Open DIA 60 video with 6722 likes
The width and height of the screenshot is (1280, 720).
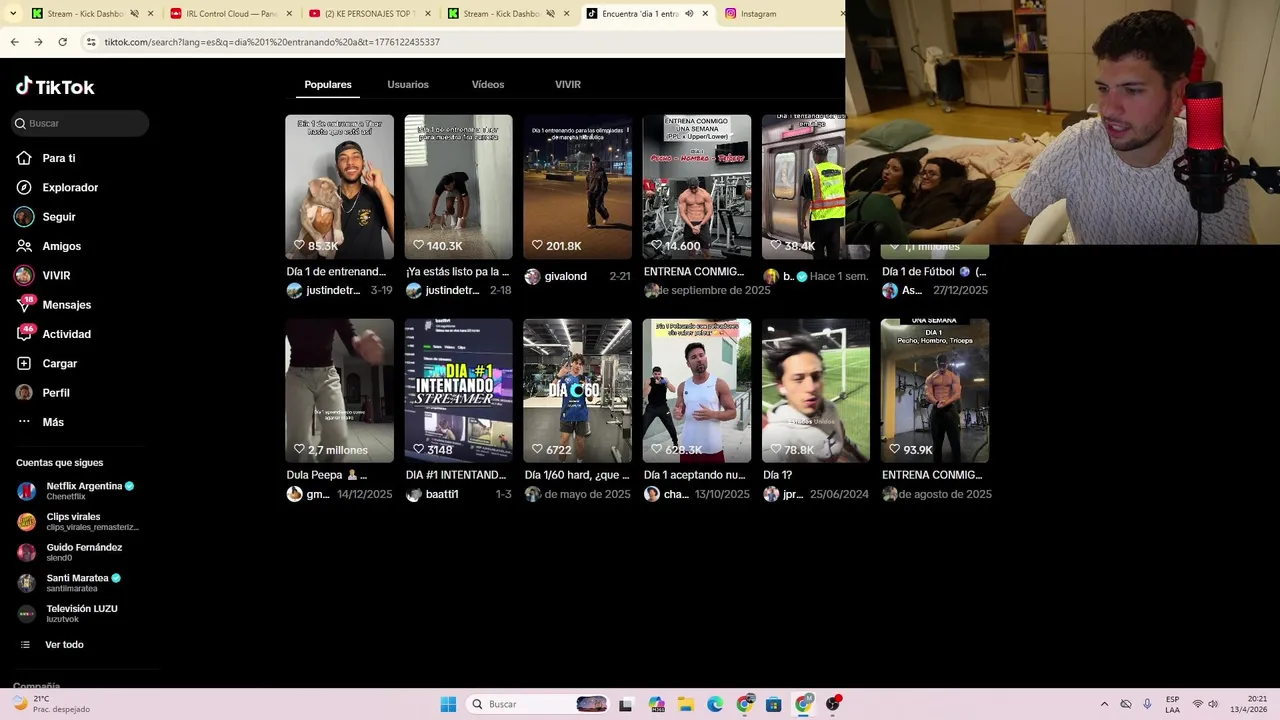pyautogui.click(x=577, y=391)
